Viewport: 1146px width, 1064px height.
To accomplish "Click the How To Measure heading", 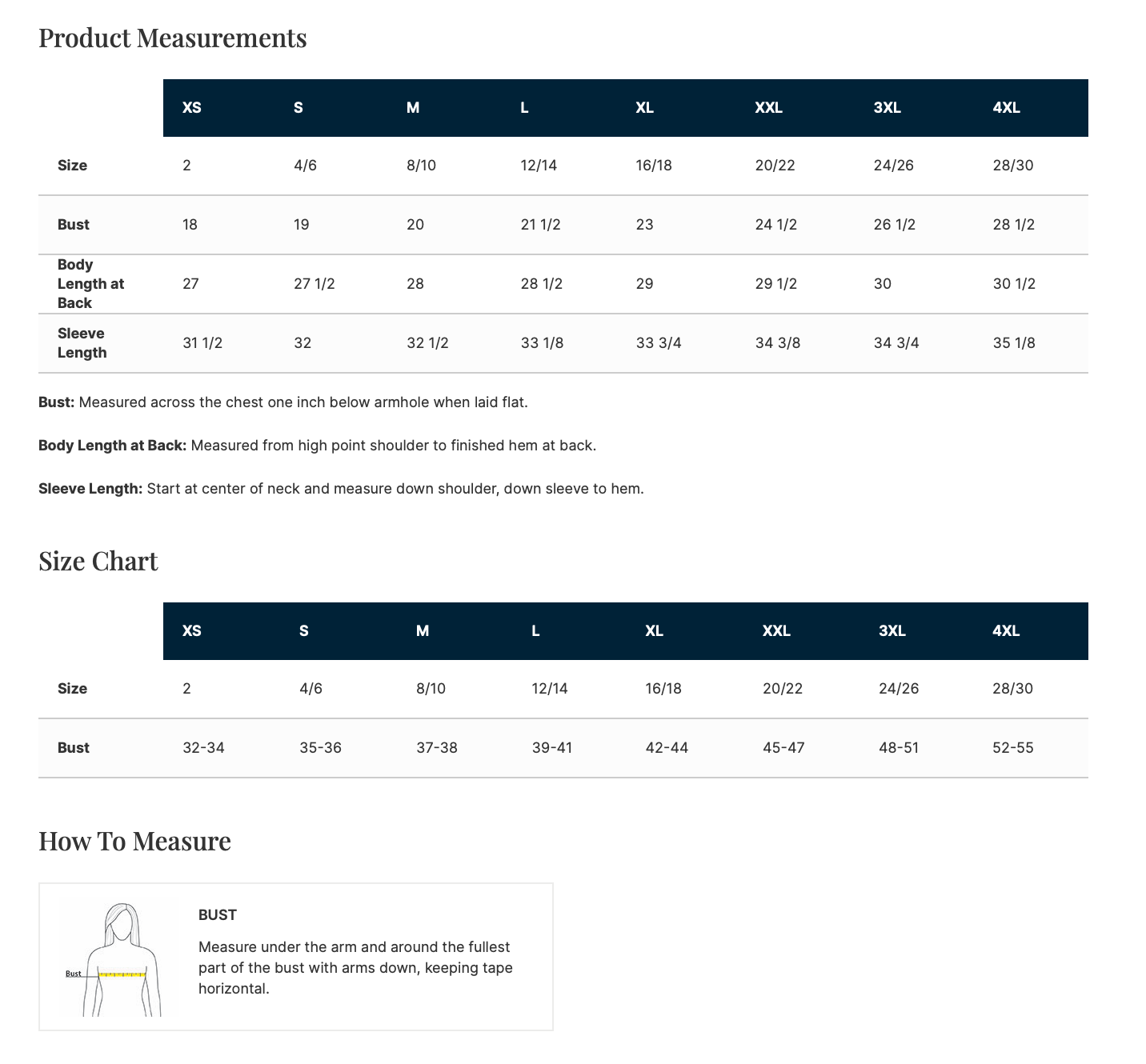I will [134, 841].
